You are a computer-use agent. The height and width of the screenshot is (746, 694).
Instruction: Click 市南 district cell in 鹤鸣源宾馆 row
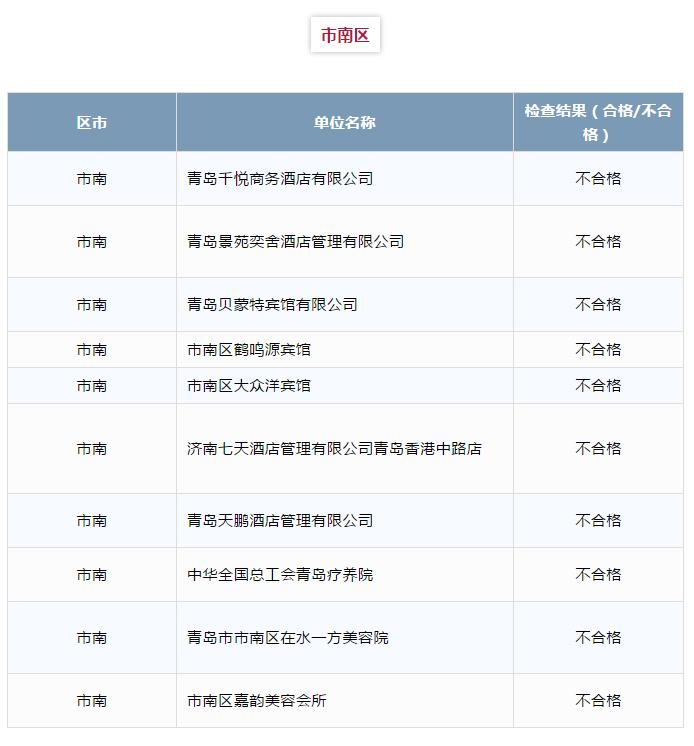(92, 350)
